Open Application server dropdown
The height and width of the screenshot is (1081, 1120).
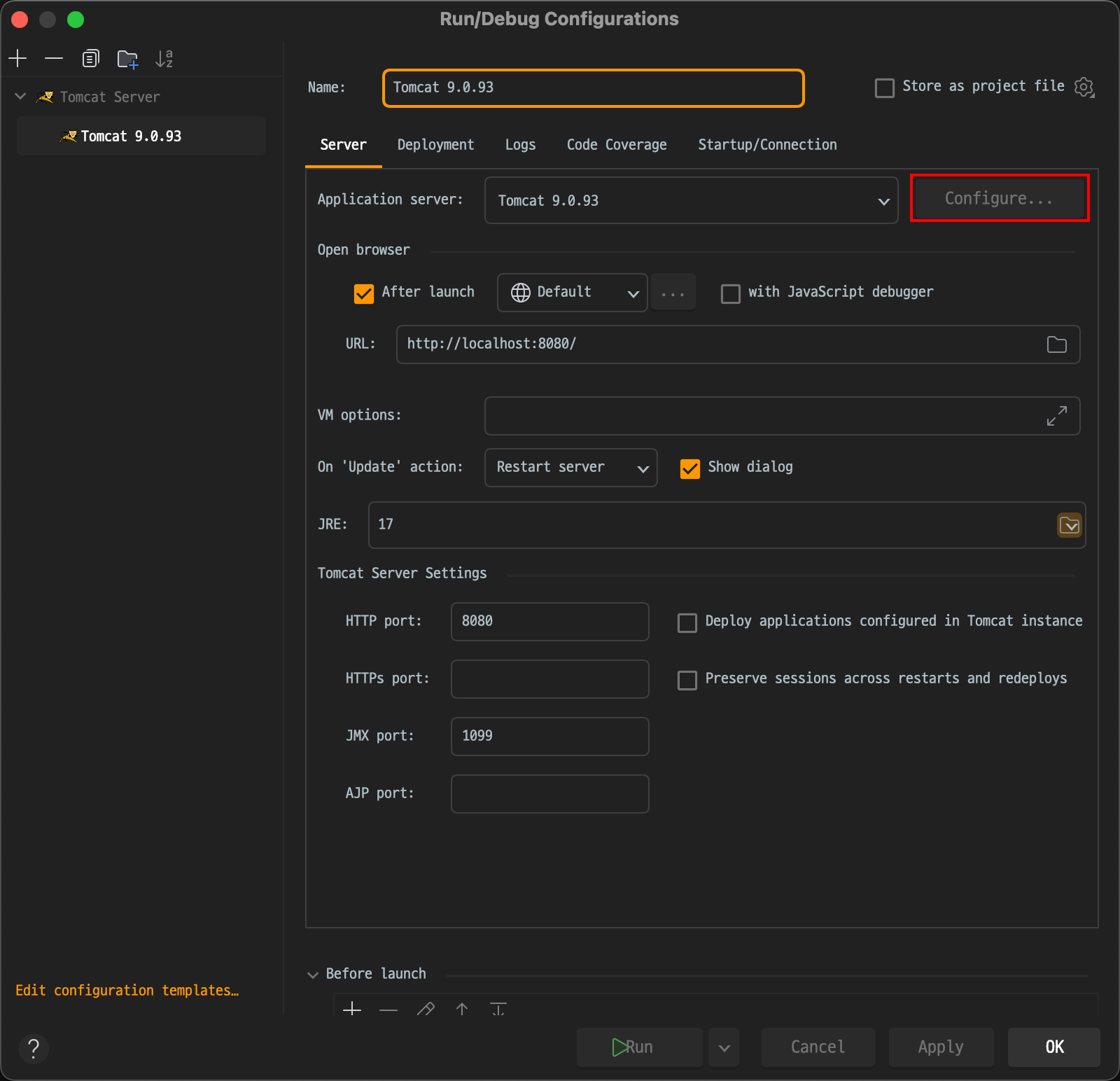point(691,200)
